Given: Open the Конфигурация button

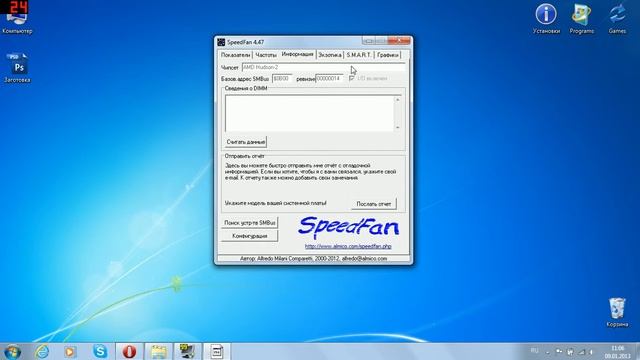Looking at the screenshot, I should pos(249,236).
